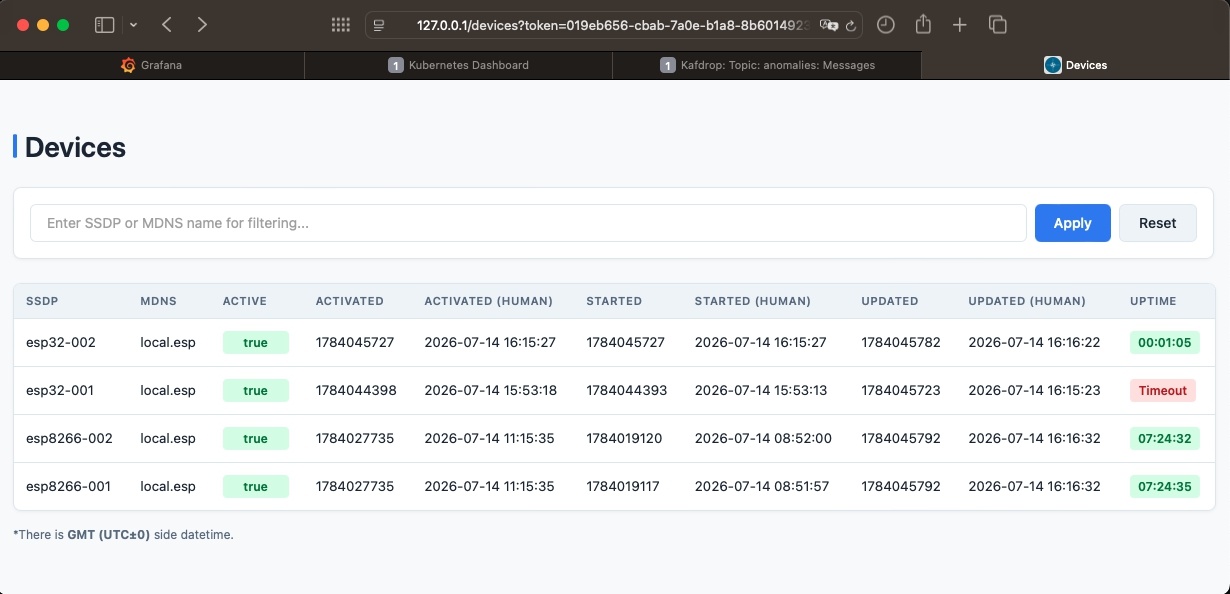The image size is (1230, 594).
Task: Click started time 2026-07-14 08:52:00
Action: [x=763, y=438]
